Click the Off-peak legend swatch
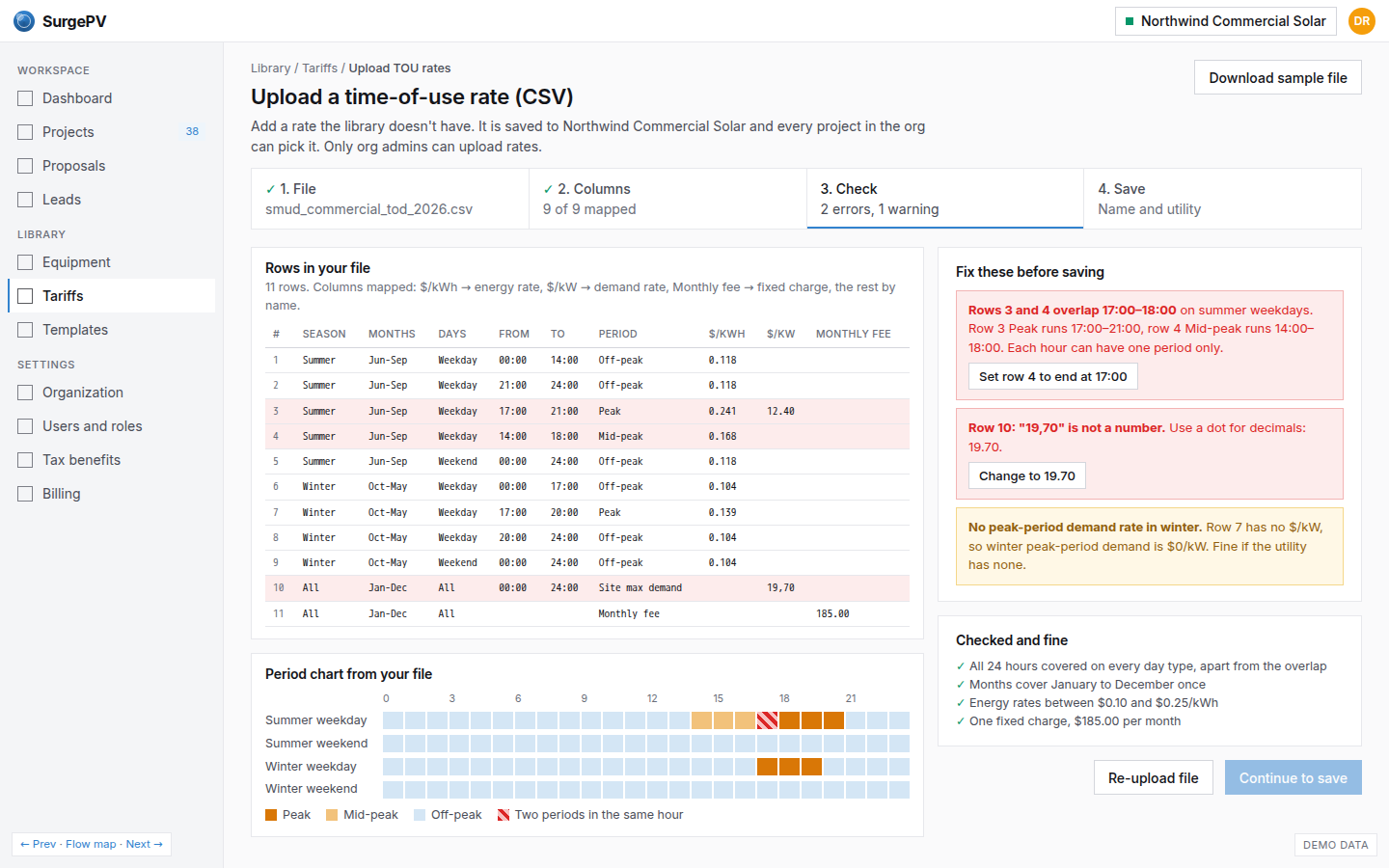1389x868 pixels. 420,815
